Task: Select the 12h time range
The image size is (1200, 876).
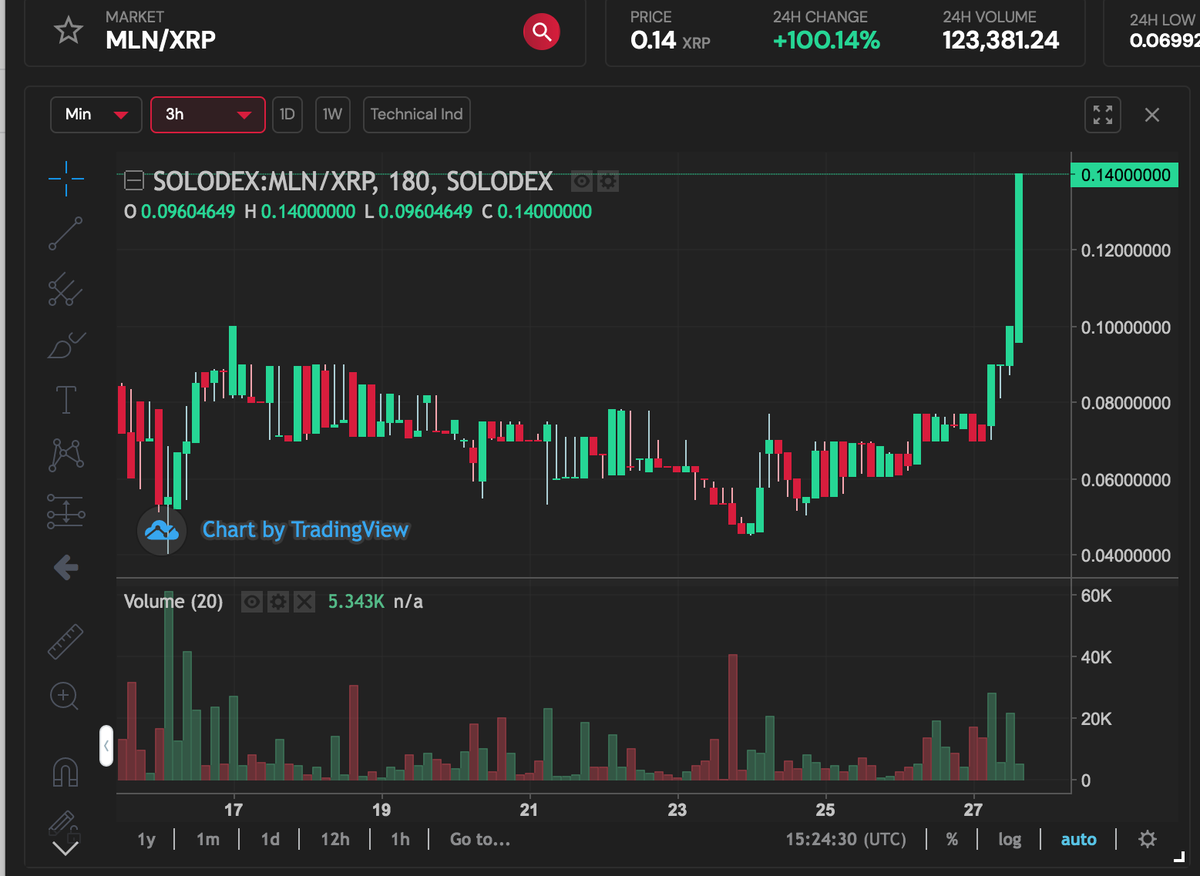Action: point(334,839)
